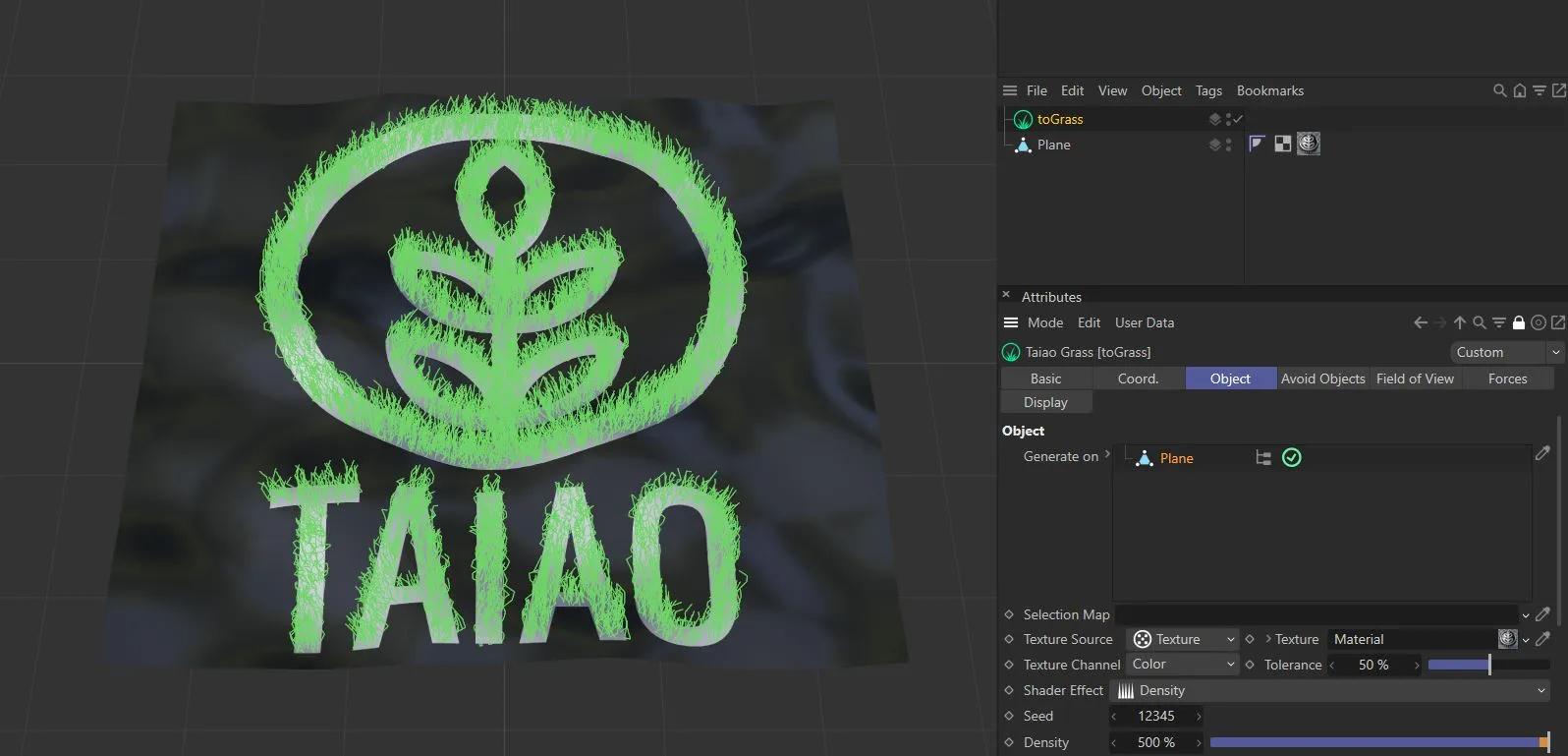Open the Texture Source dropdown
Image resolution: width=1568 pixels, height=756 pixels.
[1183, 639]
